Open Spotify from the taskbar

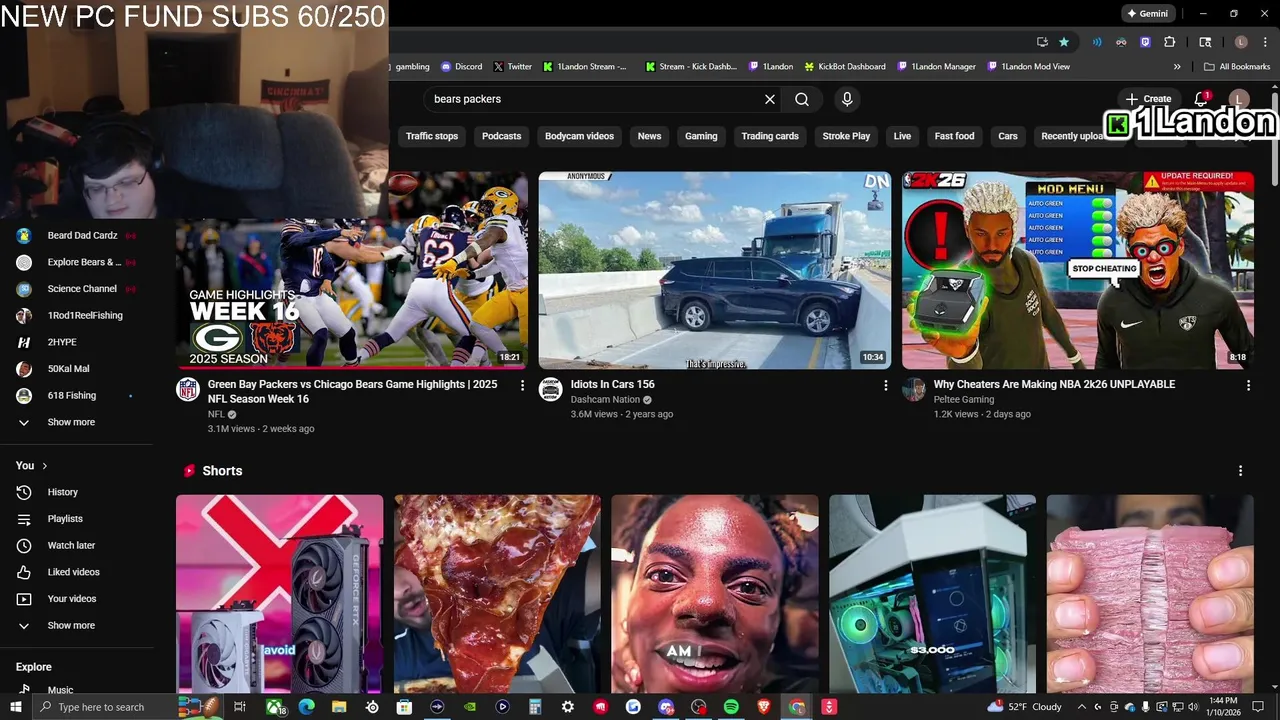[731, 707]
